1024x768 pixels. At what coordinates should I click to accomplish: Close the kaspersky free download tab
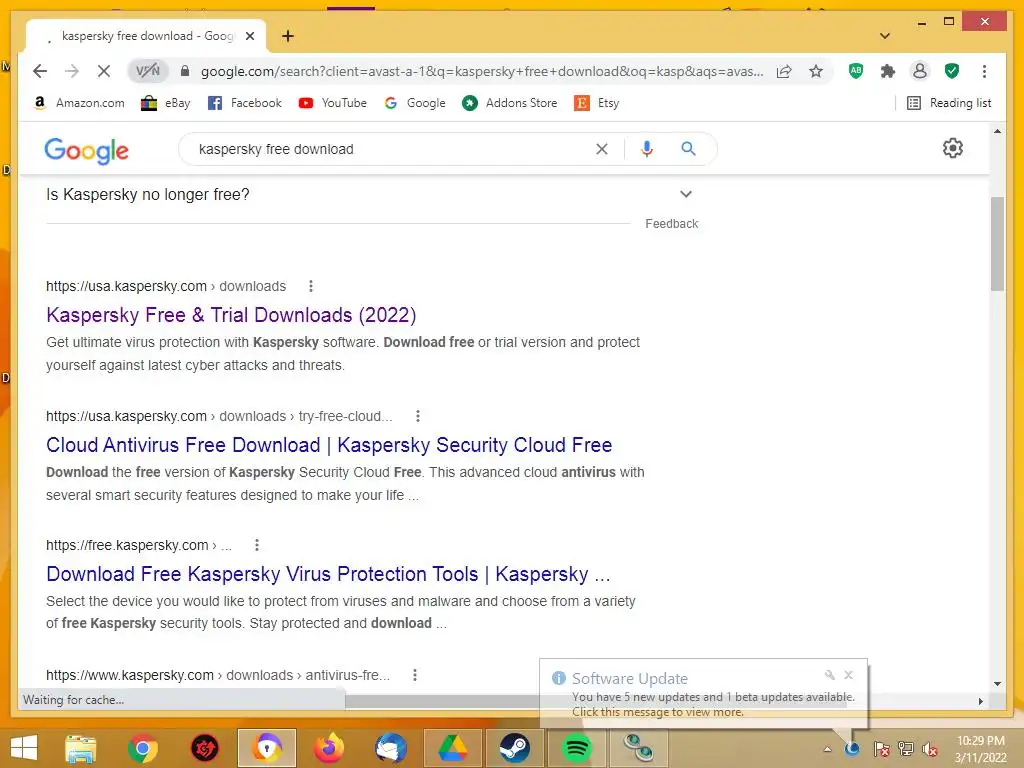249,36
